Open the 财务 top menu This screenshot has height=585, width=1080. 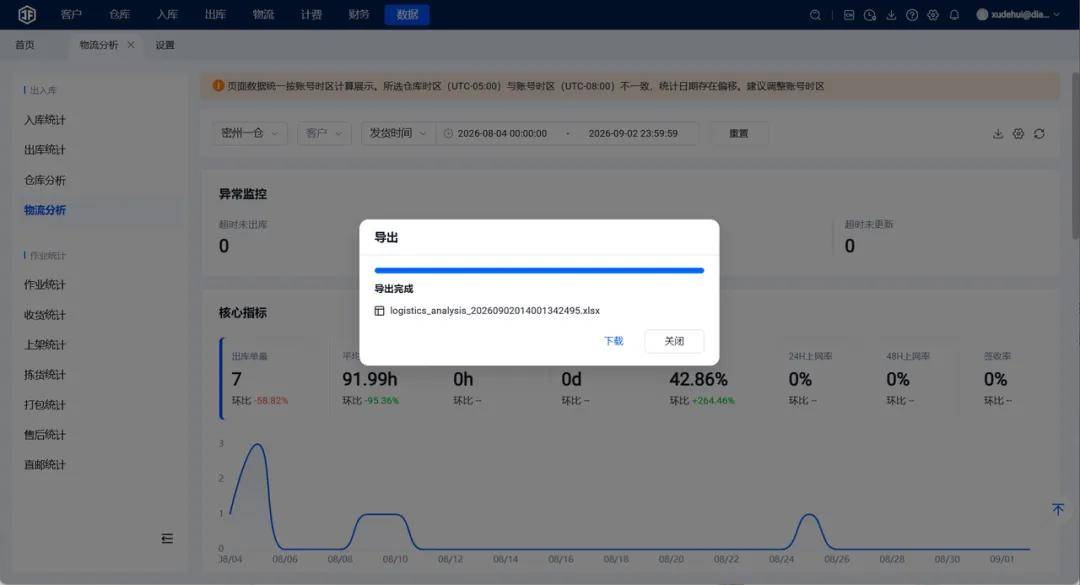pyautogui.click(x=359, y=14)
